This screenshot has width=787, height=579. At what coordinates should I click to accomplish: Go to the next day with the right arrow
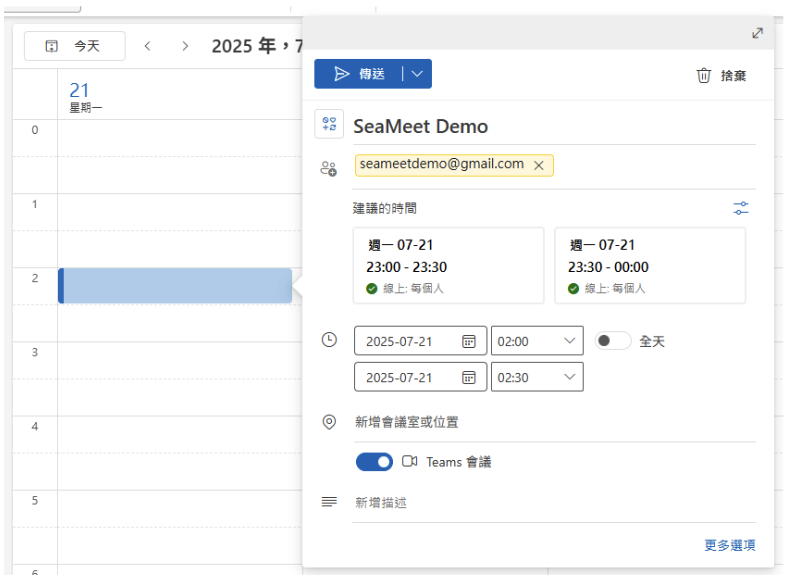tap(185, 46)
